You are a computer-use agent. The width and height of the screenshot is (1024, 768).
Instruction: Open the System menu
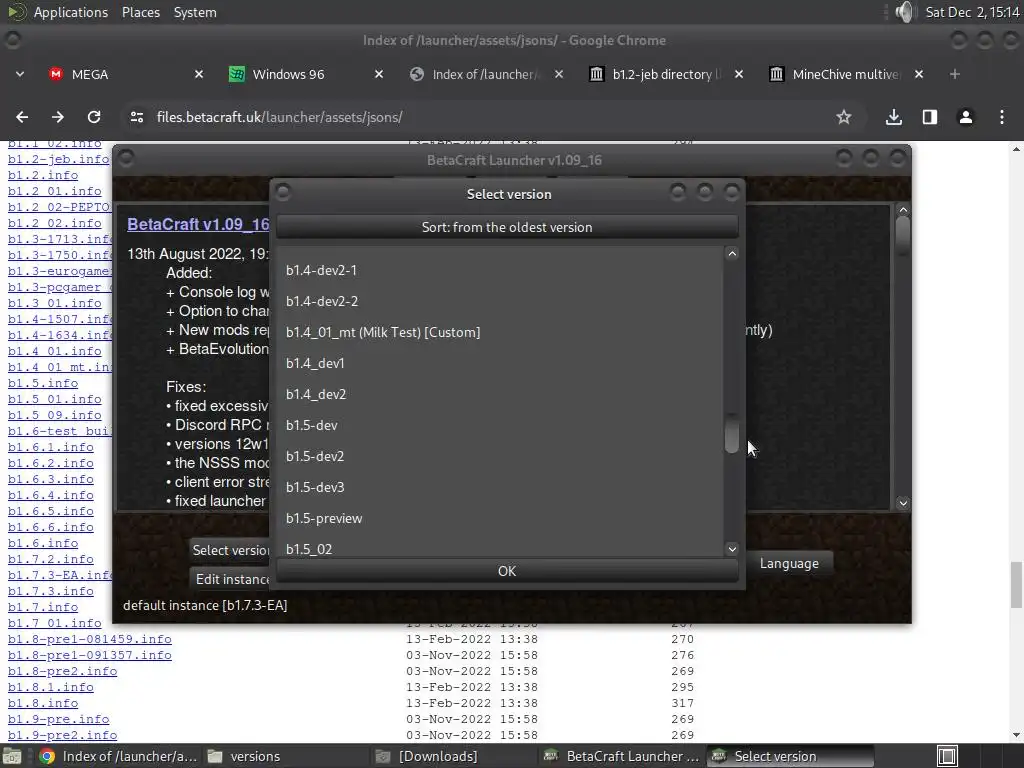195,12
